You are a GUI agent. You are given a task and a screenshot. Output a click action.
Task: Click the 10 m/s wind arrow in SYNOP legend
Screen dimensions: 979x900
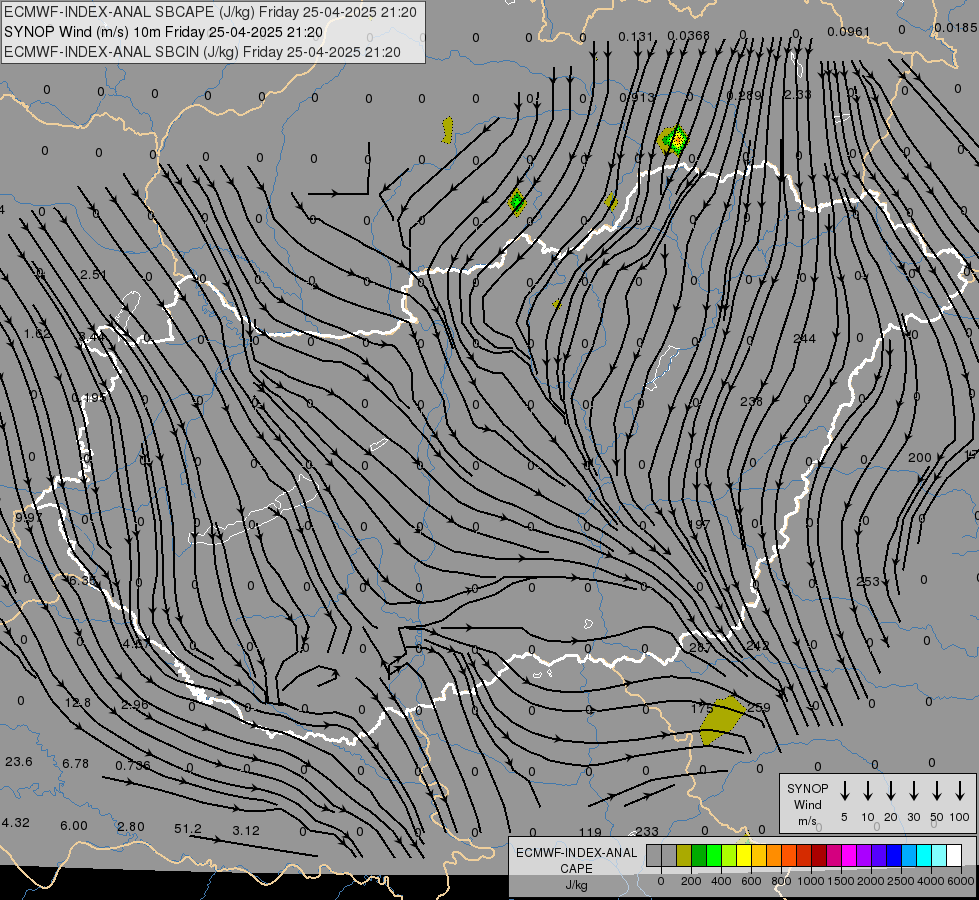(x=867, y=790)
